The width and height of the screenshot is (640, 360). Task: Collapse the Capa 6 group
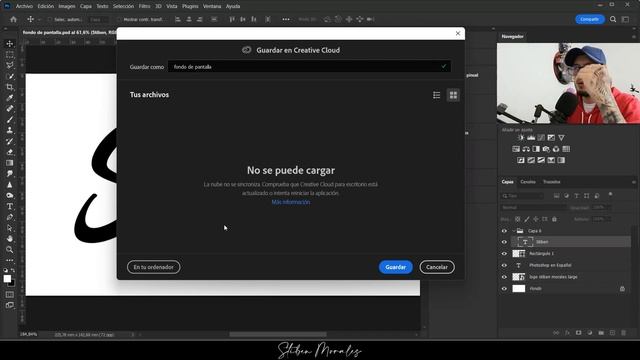[513, 231]
